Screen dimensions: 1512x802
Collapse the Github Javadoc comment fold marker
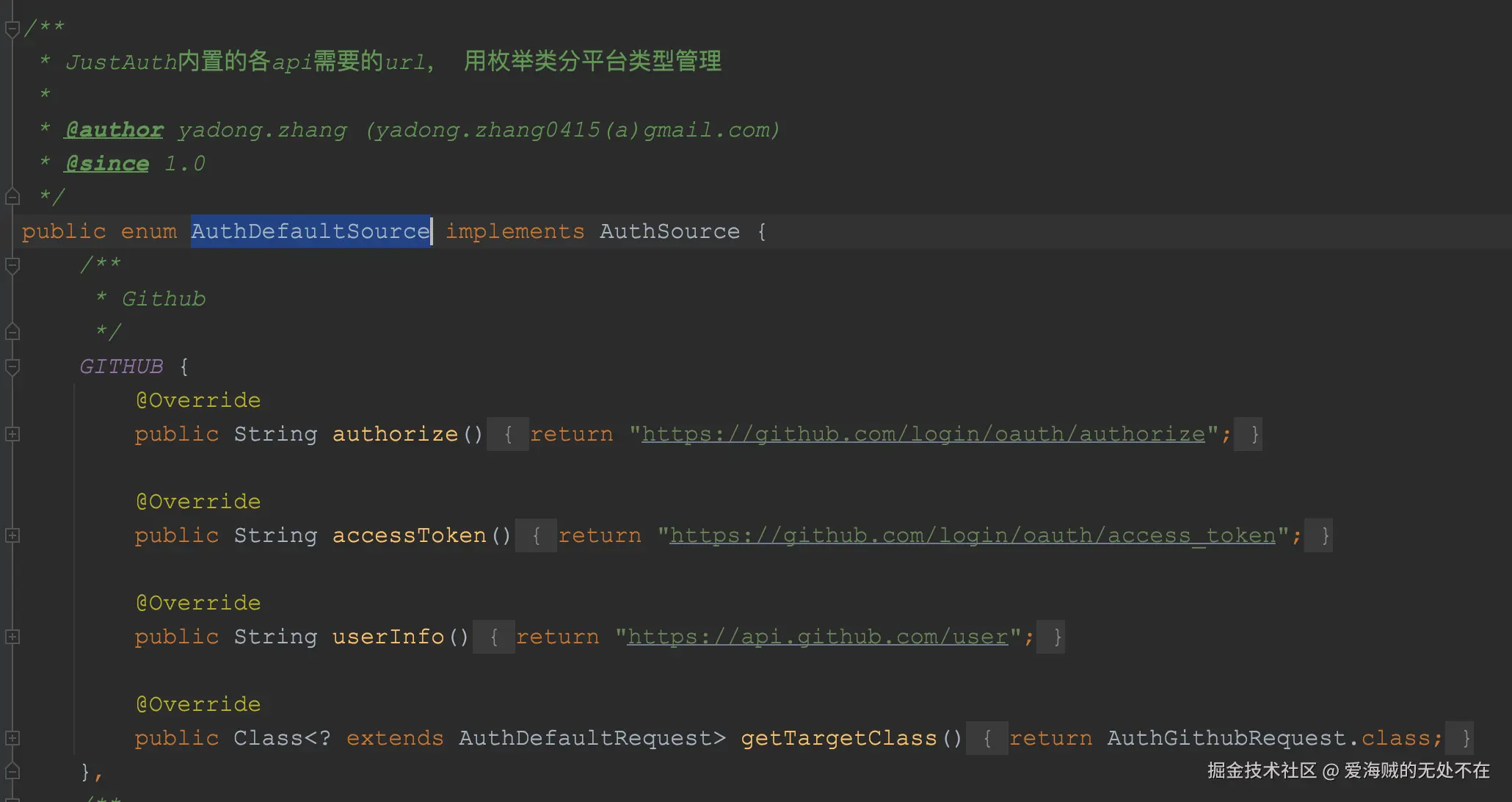click(x=12, y=265)
